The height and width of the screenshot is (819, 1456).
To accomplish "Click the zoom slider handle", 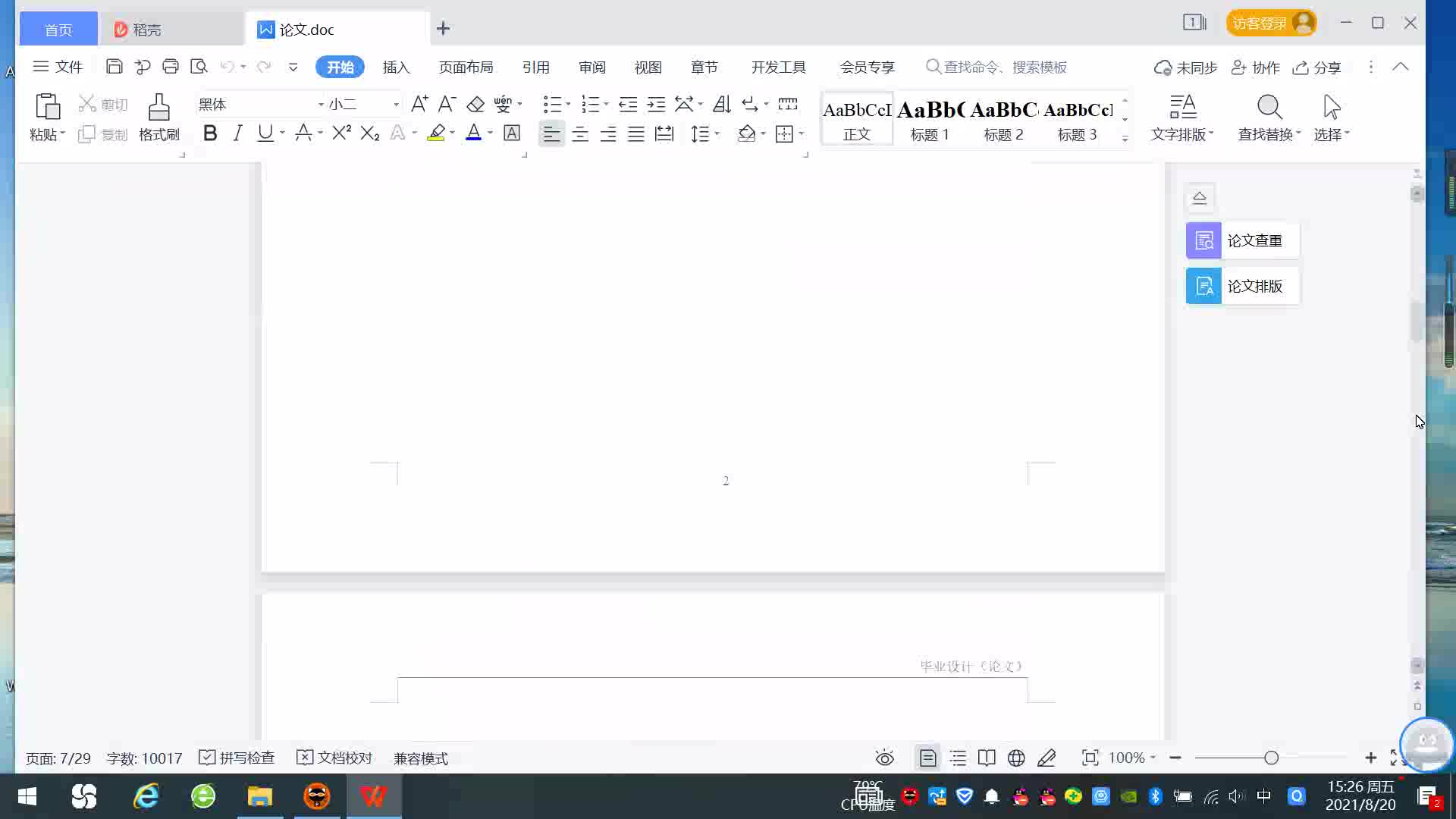I will 1272,758.
